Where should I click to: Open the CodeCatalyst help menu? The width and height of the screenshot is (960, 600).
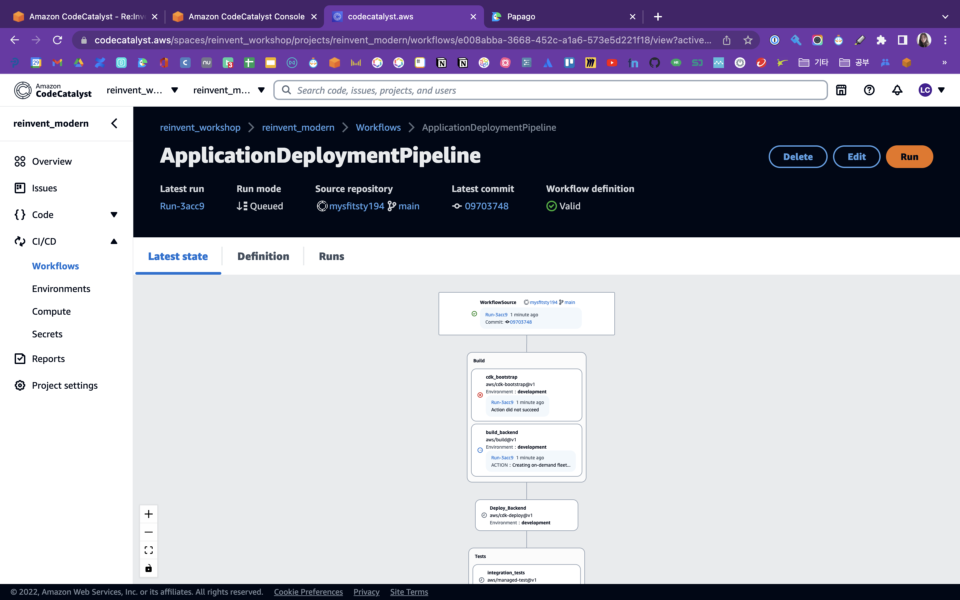click(x=868, y=89)
